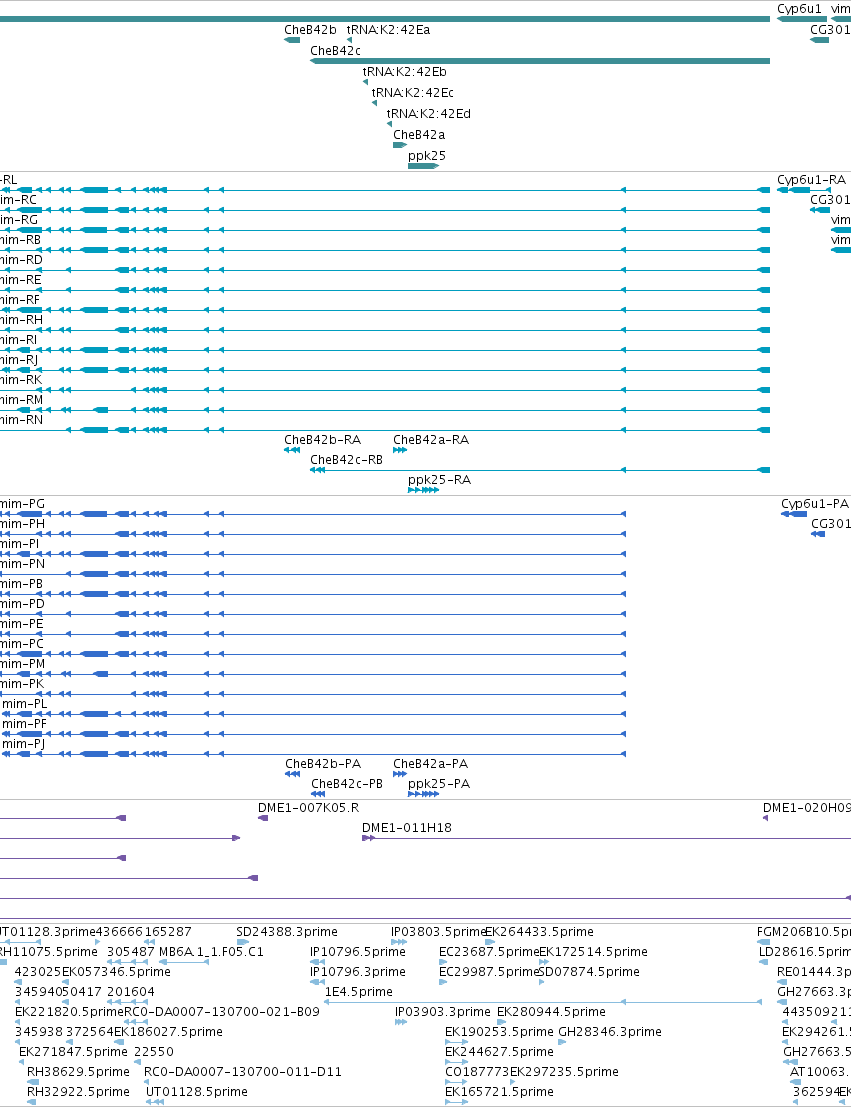Open the CheB42b-PA protein feature
This screenshot has height=1107, width=851.
(292, 774)
